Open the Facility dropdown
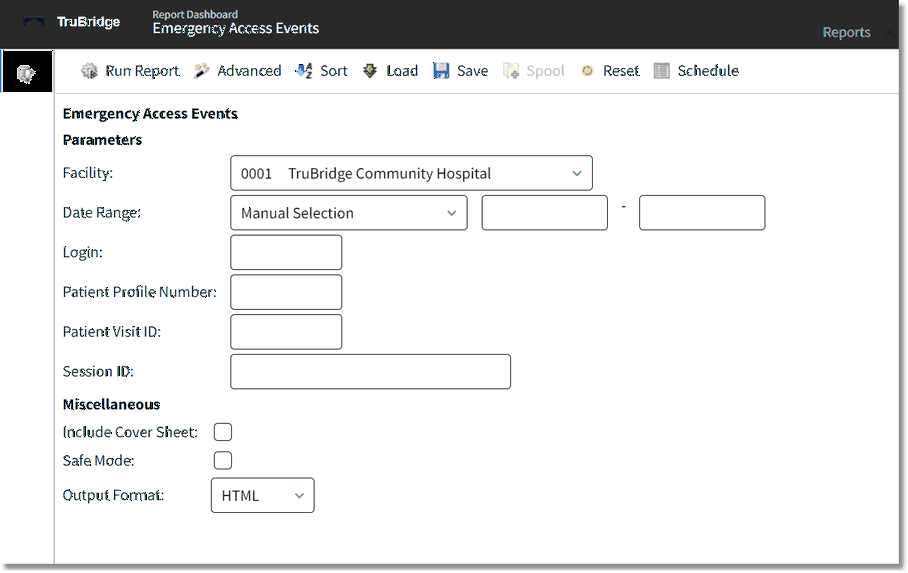908x573 pixels. (x=411, y=173)
